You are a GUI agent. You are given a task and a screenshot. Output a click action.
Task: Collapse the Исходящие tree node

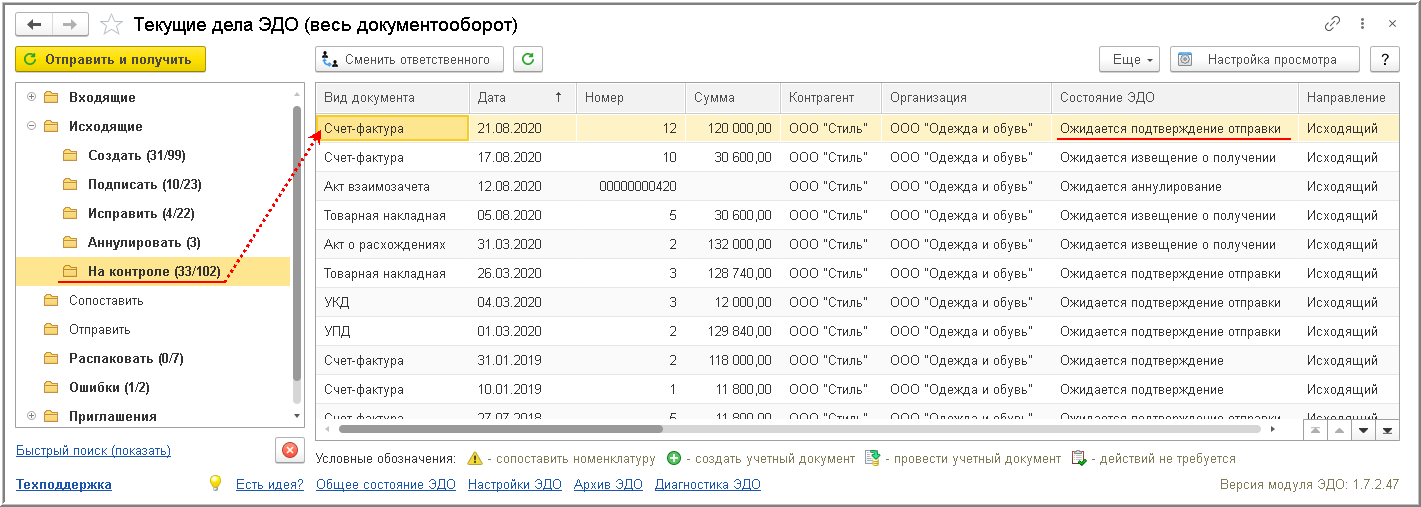click(x=32, y=126)
